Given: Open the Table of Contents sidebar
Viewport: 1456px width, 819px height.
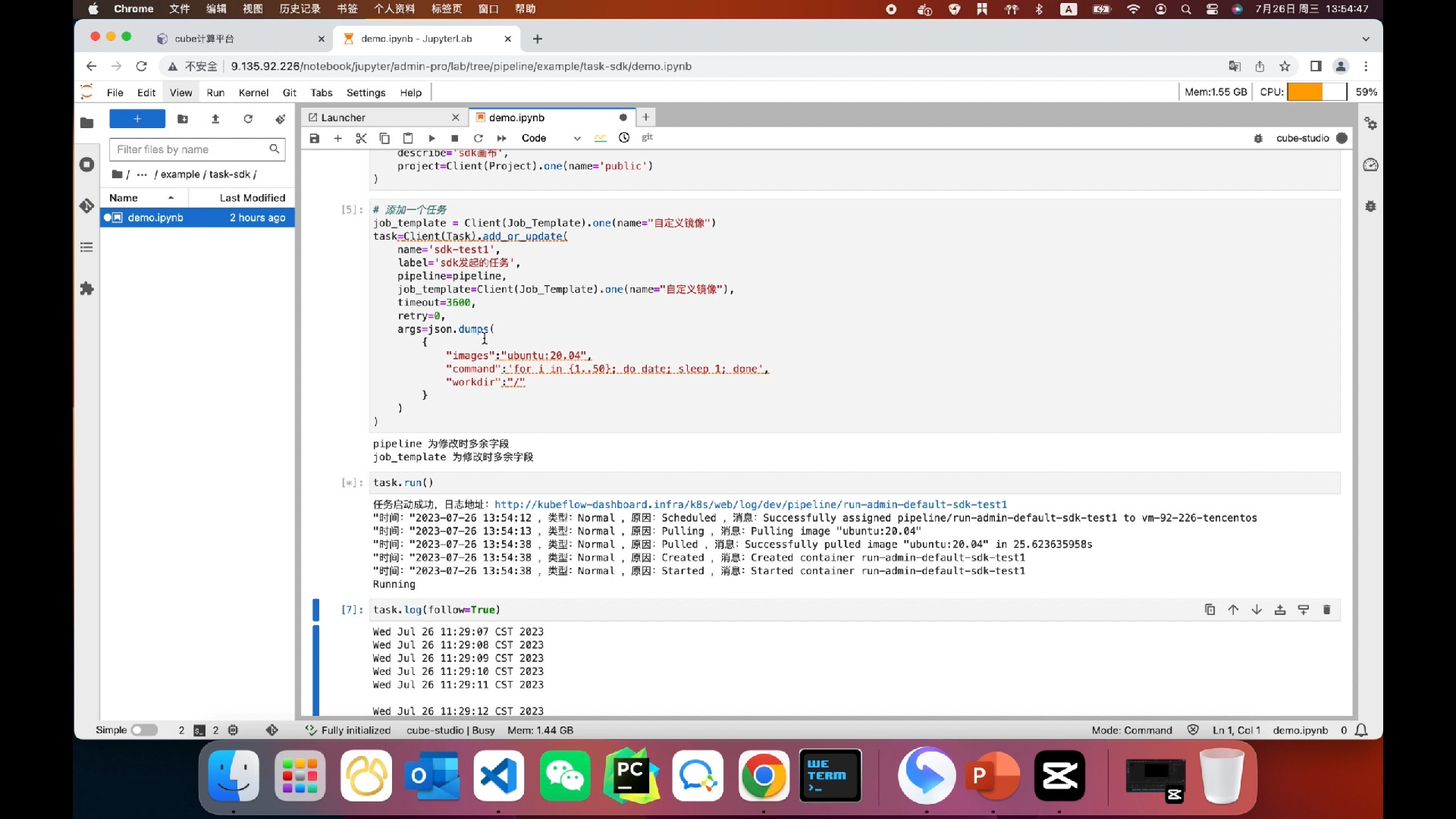Looking at the screenshot, I should [86, 247].
